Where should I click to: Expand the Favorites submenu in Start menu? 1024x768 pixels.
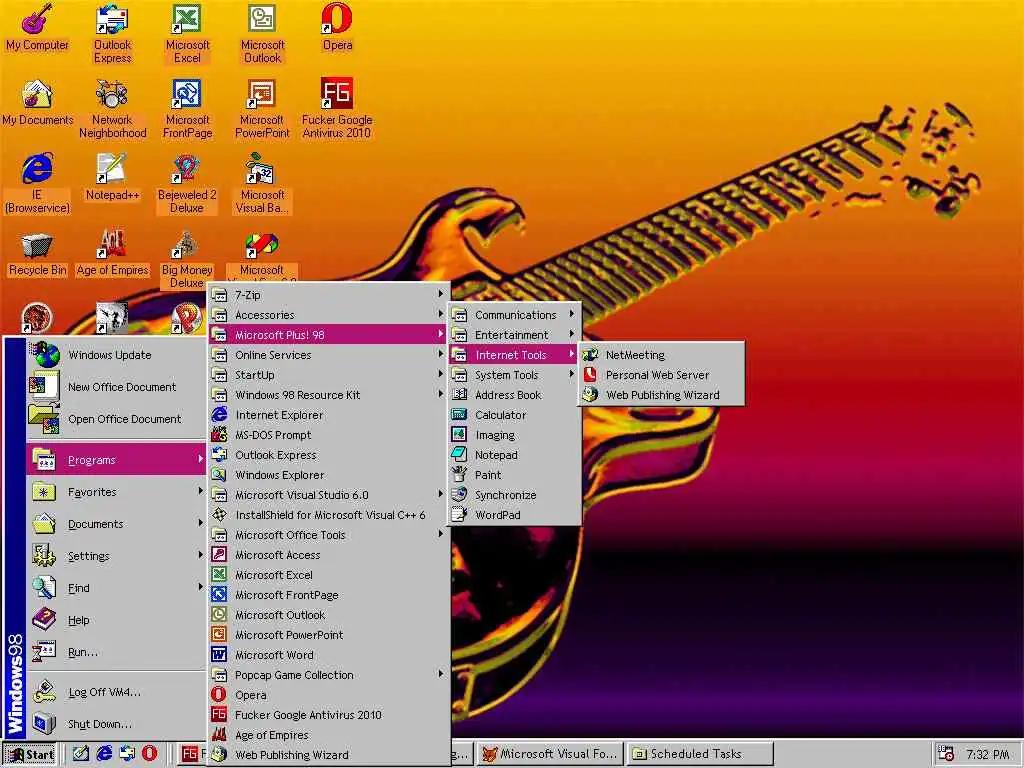(116, 492)
